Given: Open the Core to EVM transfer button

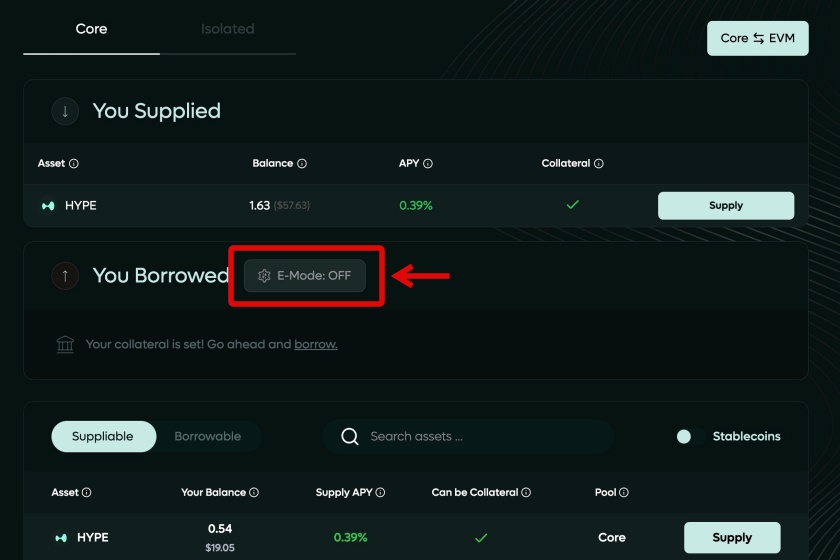Looking at the screenshot, I should pos(758,39).
